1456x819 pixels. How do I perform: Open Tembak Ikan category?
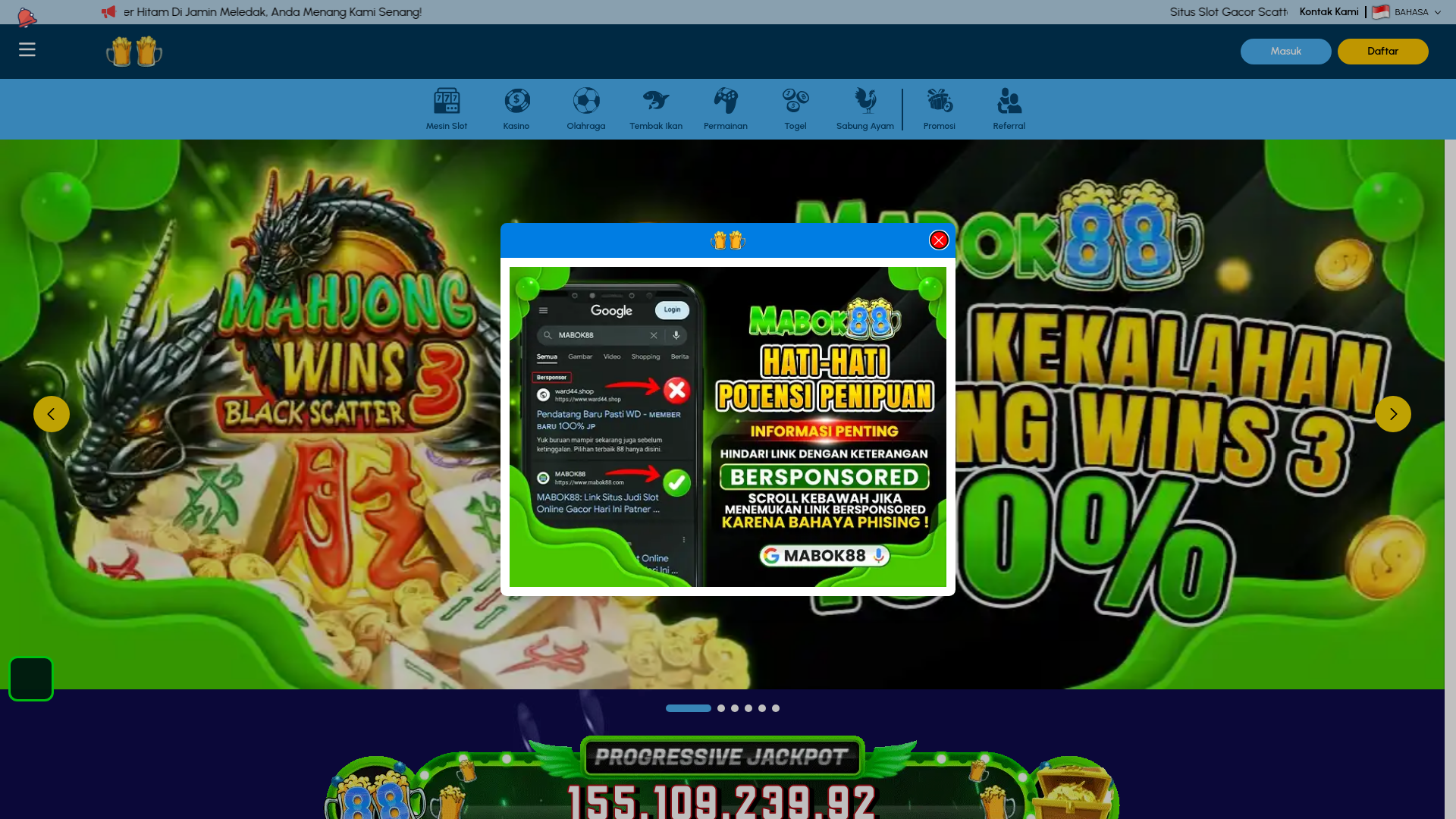[656, 109]
